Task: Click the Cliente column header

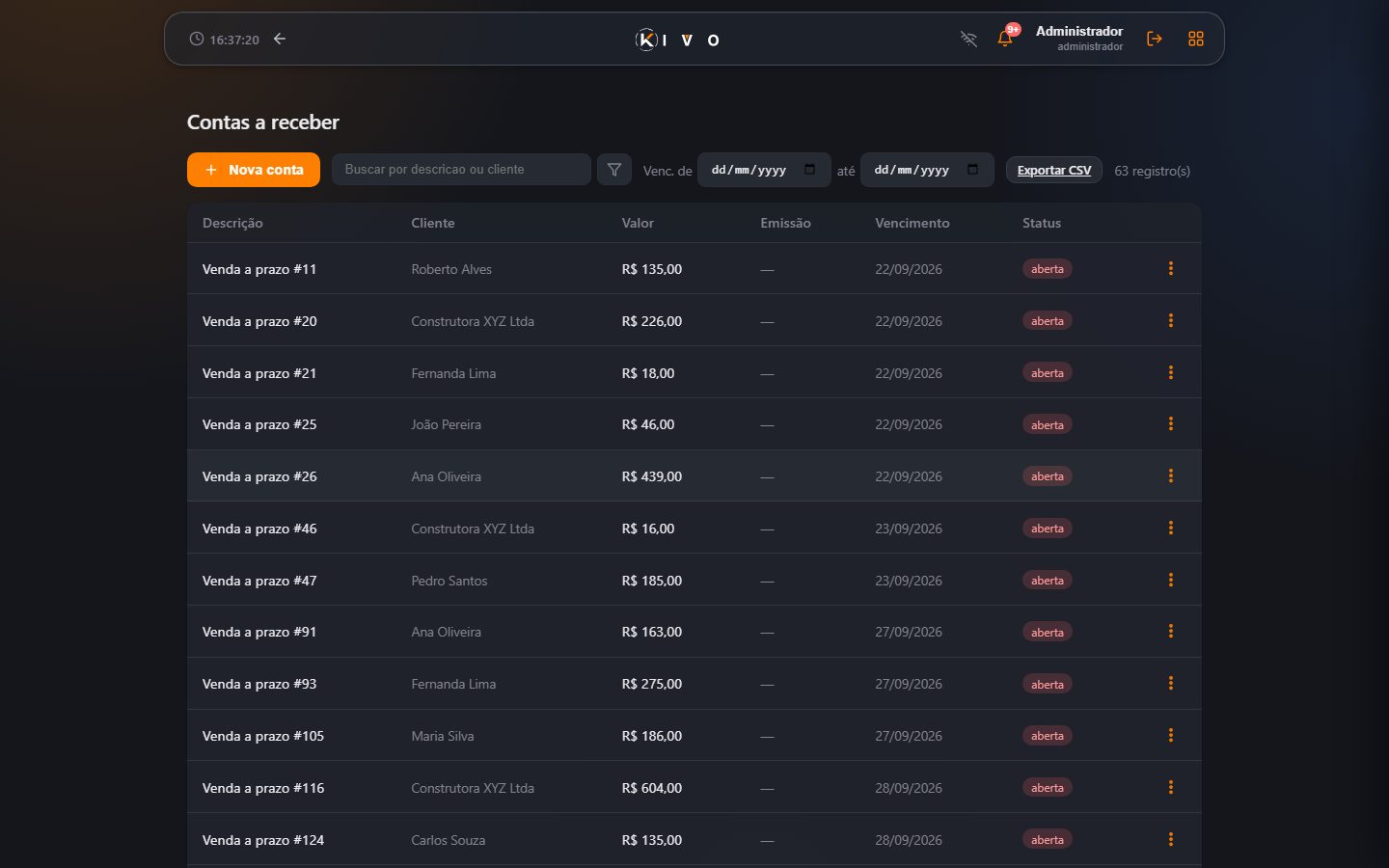Action: point(433,223)
